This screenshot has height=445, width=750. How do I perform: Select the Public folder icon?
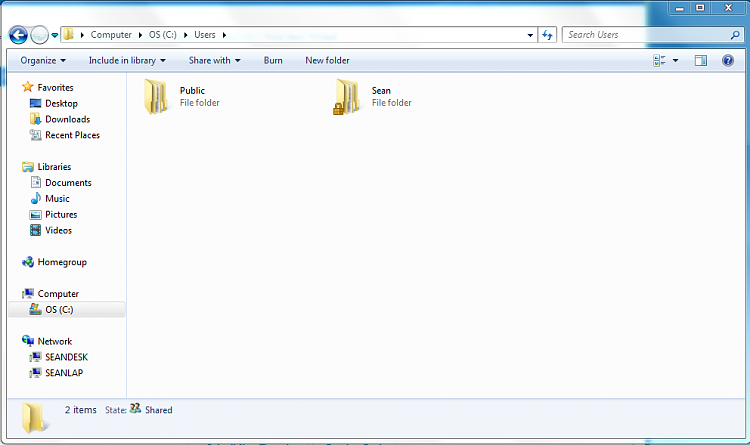point(157,97)
